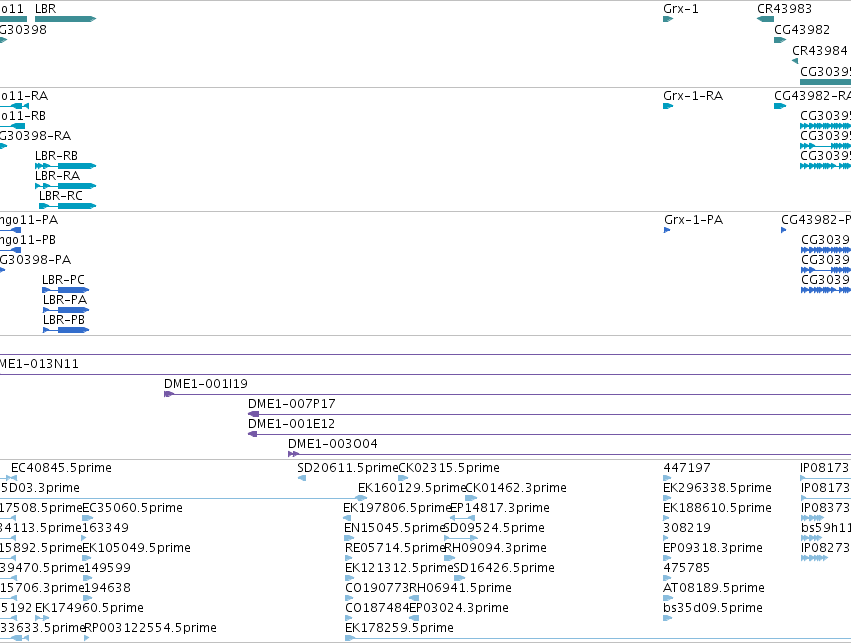The image size is (851, 643).
Task: Click the CR43983 gene feature
Action: point(765,19)
